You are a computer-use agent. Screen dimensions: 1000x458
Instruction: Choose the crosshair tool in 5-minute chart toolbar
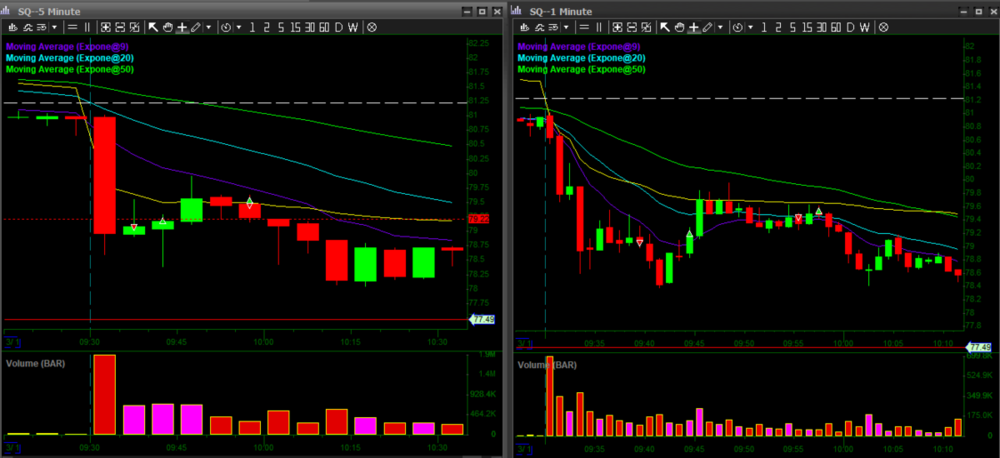[182, 28]
